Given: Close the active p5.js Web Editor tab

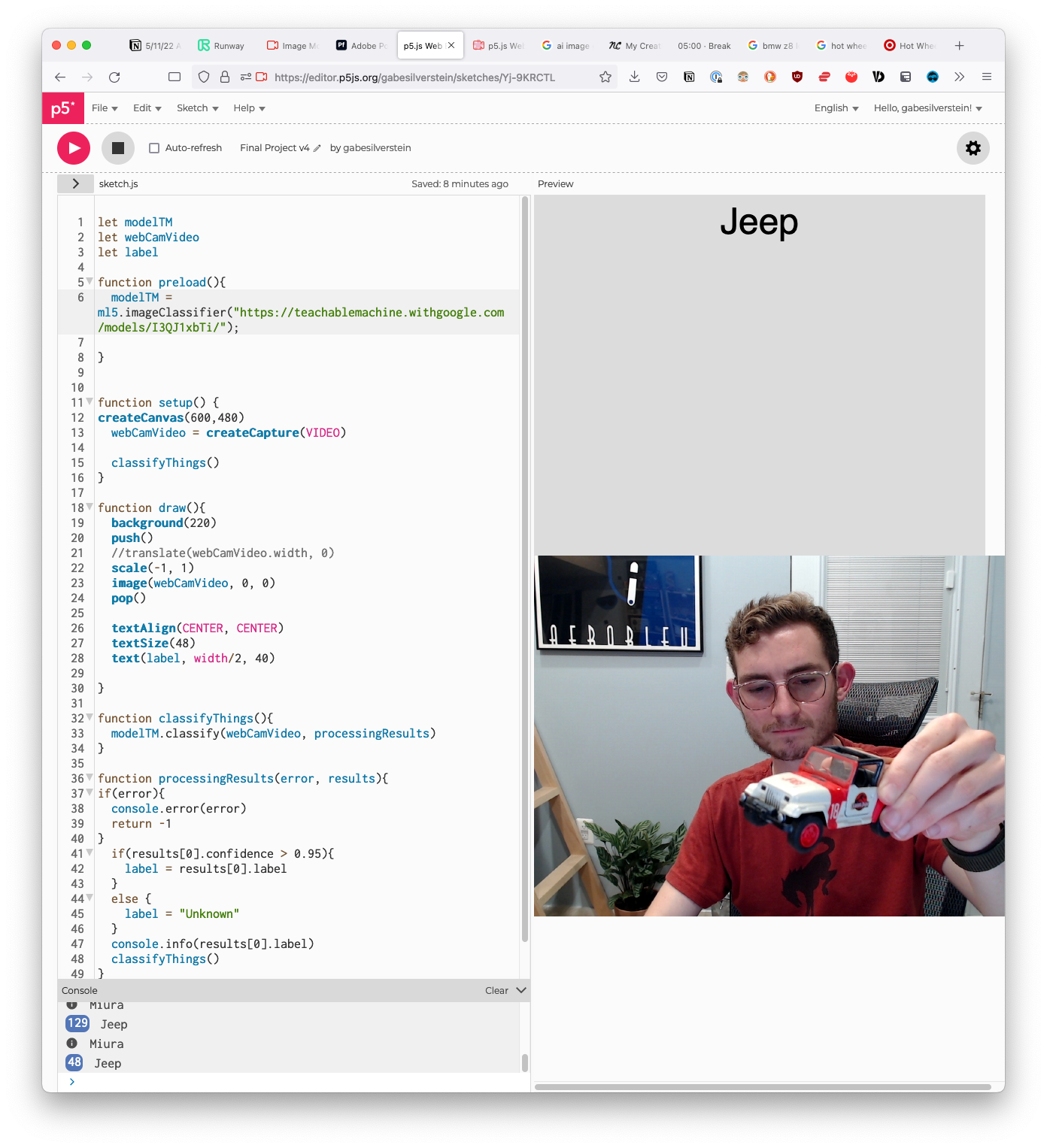Looking at the screenshot, I should (451, 45).
